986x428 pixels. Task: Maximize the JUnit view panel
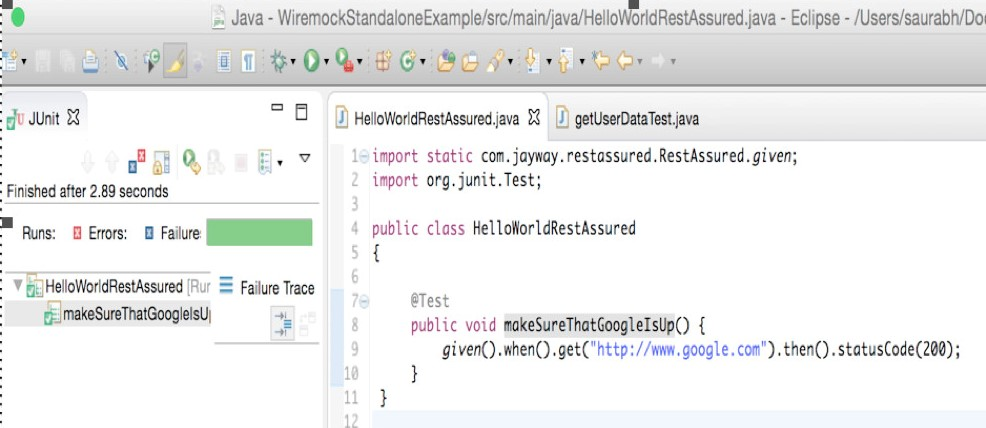click(302, 112)
